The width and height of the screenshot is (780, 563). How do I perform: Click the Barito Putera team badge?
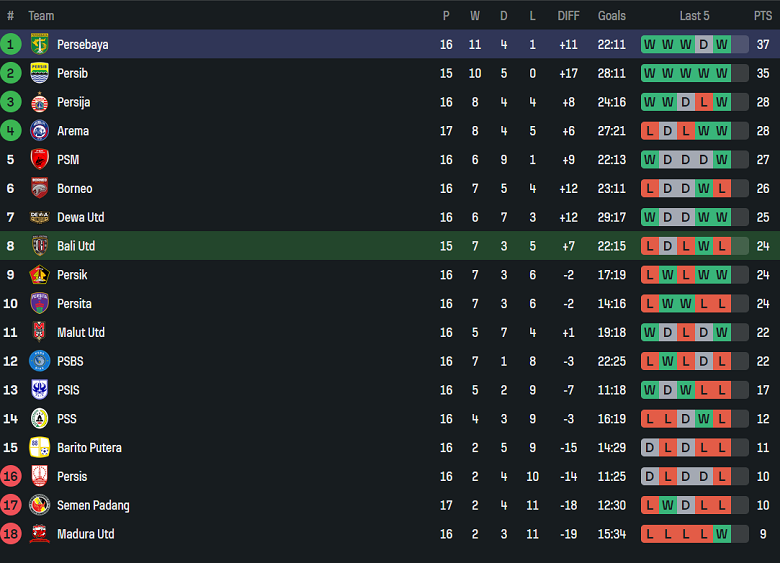click(40, 447)
